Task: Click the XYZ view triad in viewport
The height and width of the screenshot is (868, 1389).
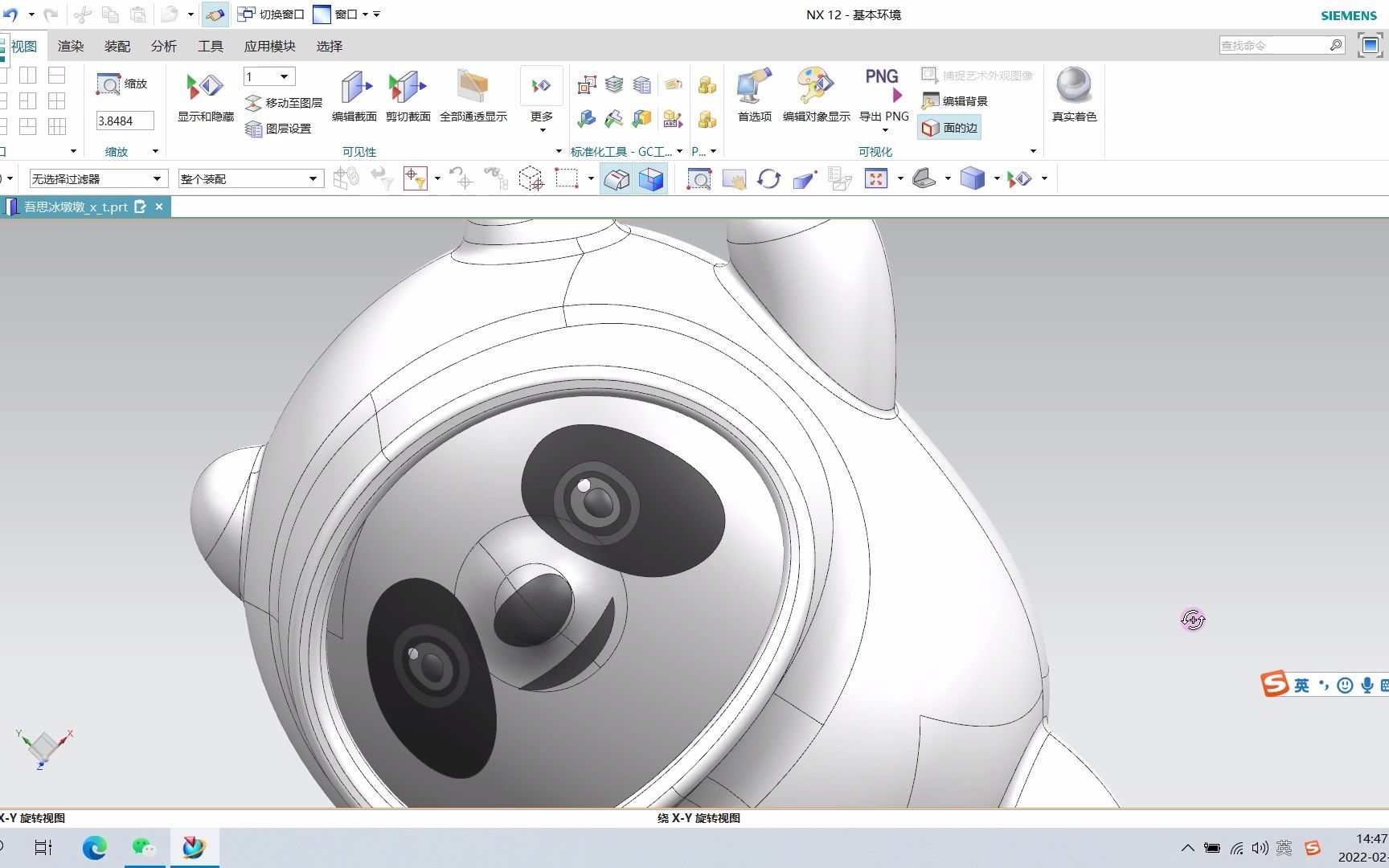Action: [x=43, y=748]
